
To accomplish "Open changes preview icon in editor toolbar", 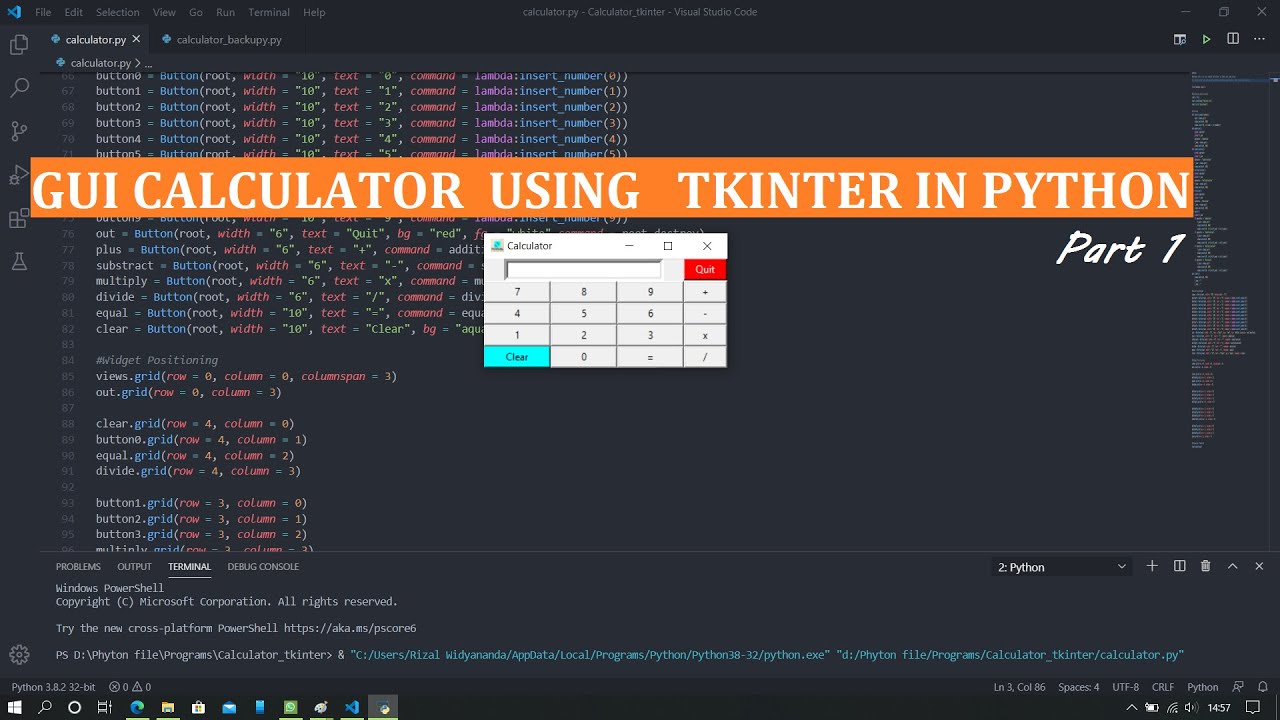I will click(1180, 40).
